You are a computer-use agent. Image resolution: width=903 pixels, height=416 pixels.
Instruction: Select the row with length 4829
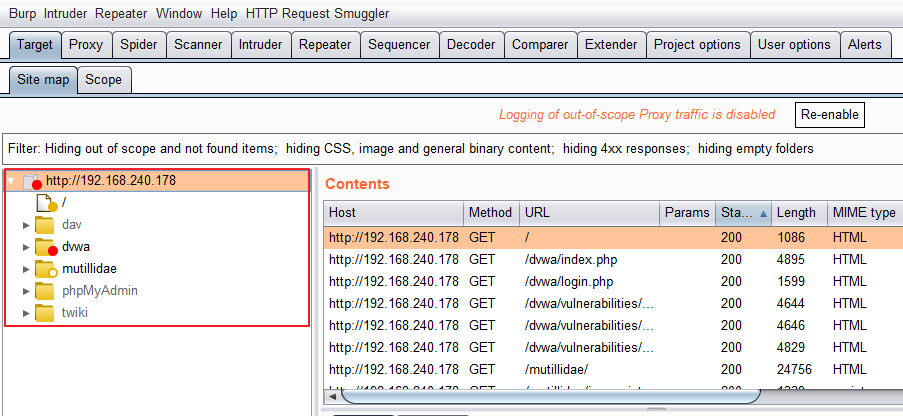[613, 347]
